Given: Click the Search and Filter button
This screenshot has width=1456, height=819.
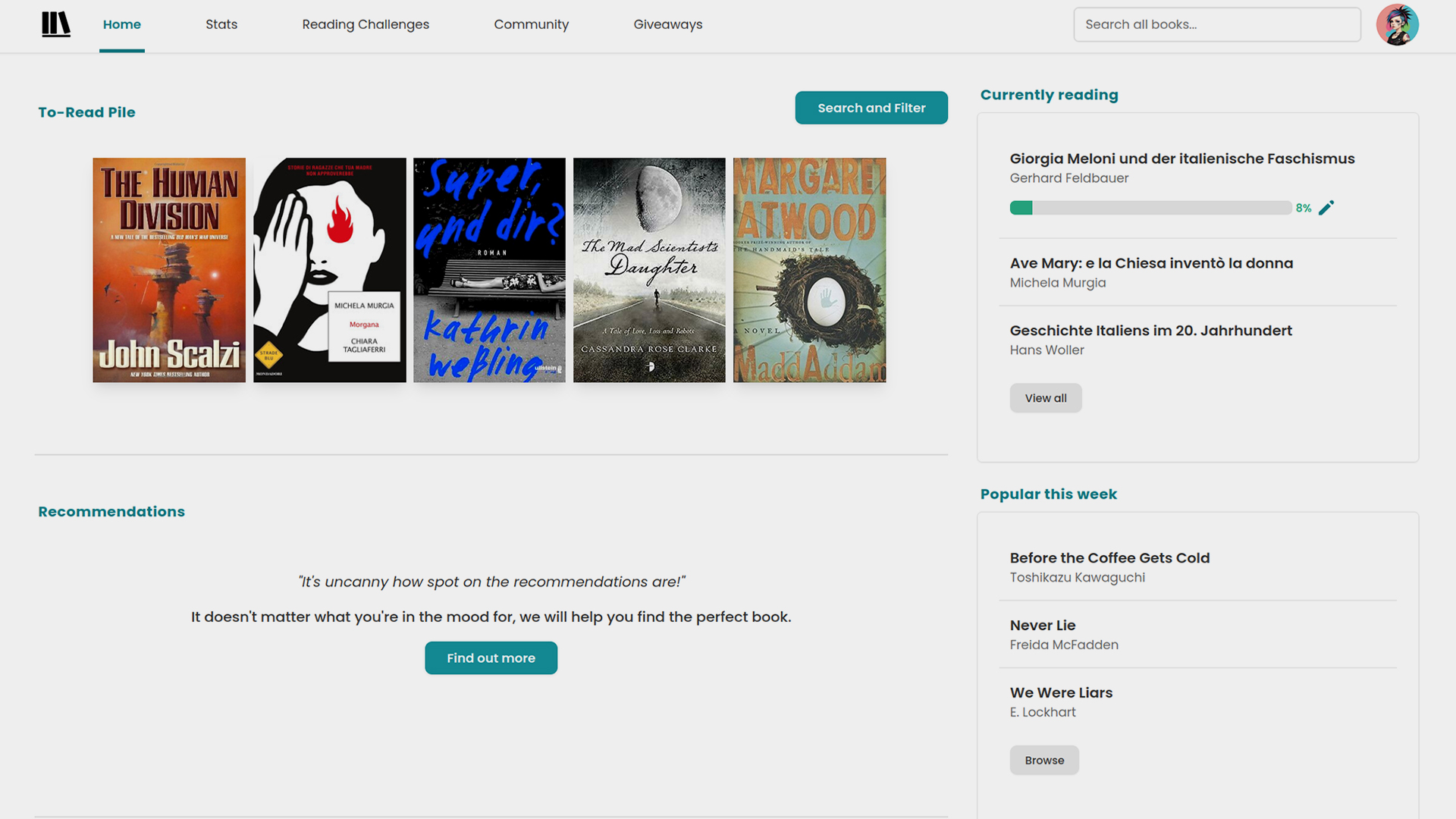Looking at the screenshot, I should (871, 108).
